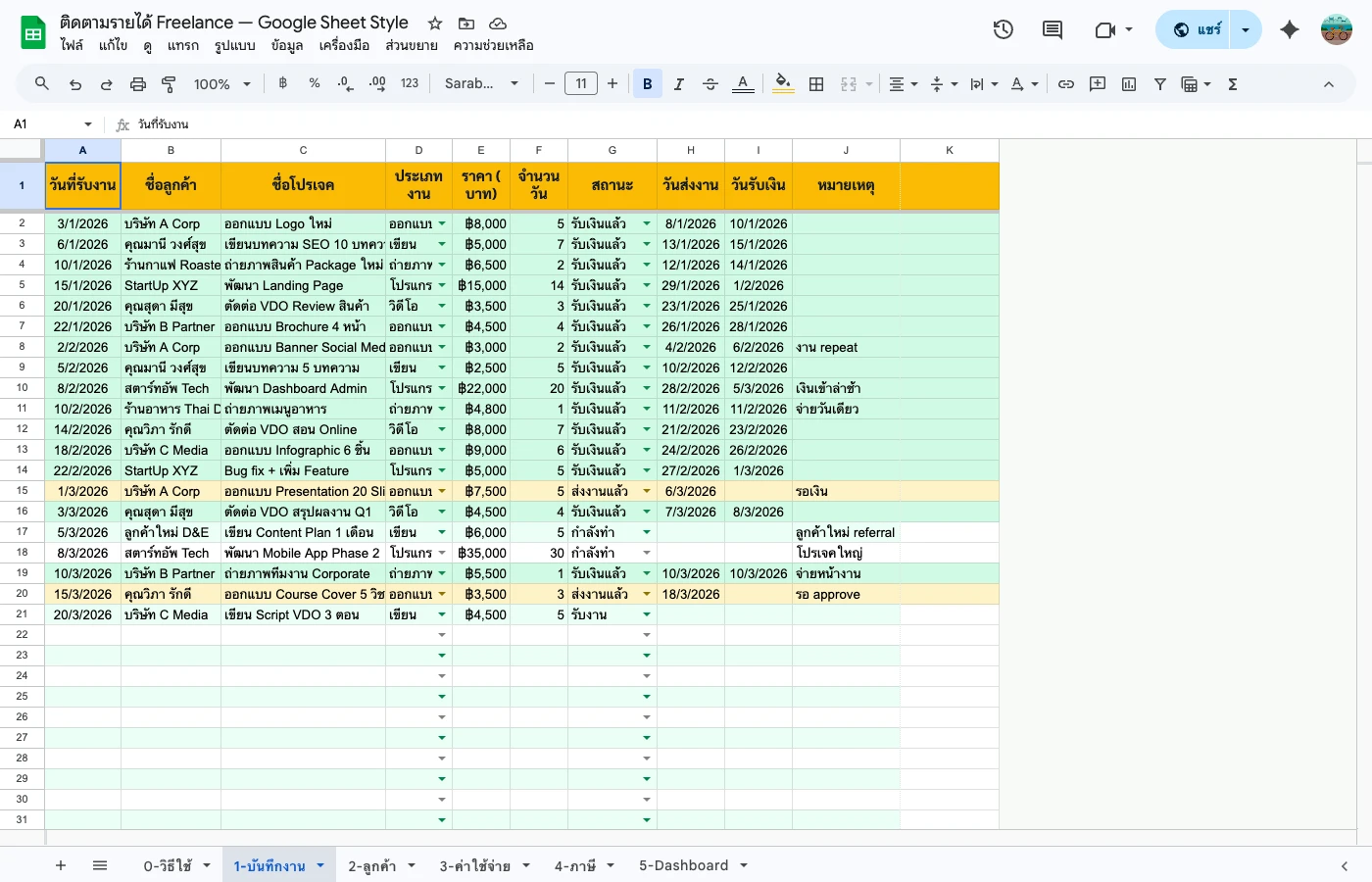Toggle italic formatting
The width and height of the screenshot is (1372, 882).
coord(678,84)
